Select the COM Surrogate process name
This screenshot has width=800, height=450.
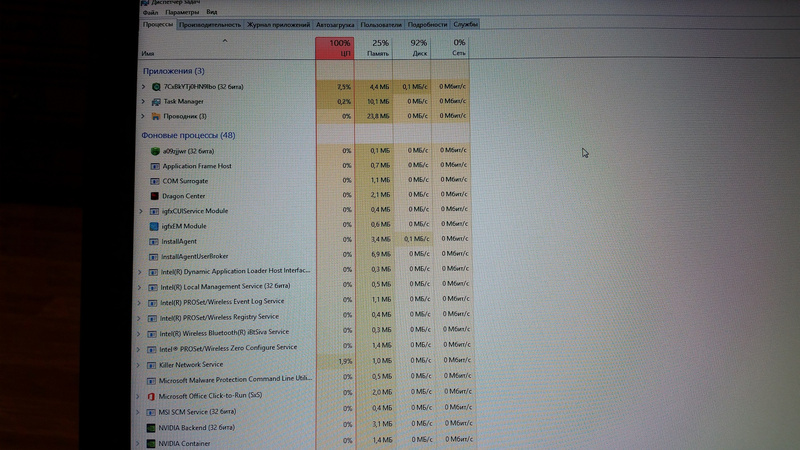click(185, 181)
